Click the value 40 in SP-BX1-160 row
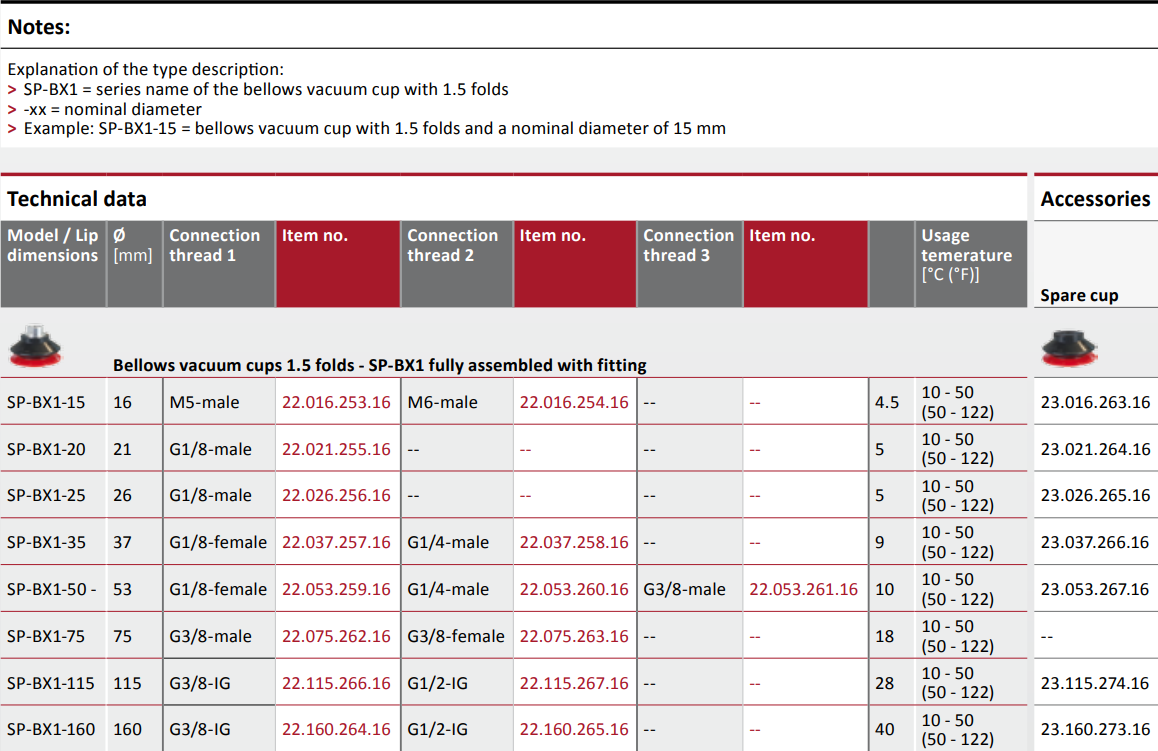This screenshot has width=1158, height=751. (885, 730)
